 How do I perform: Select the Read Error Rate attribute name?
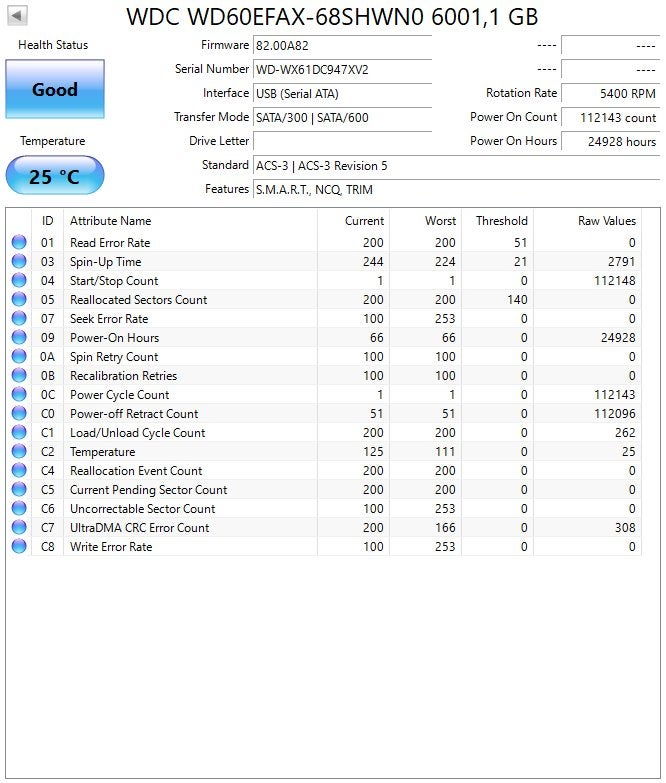tap(110, 243)
